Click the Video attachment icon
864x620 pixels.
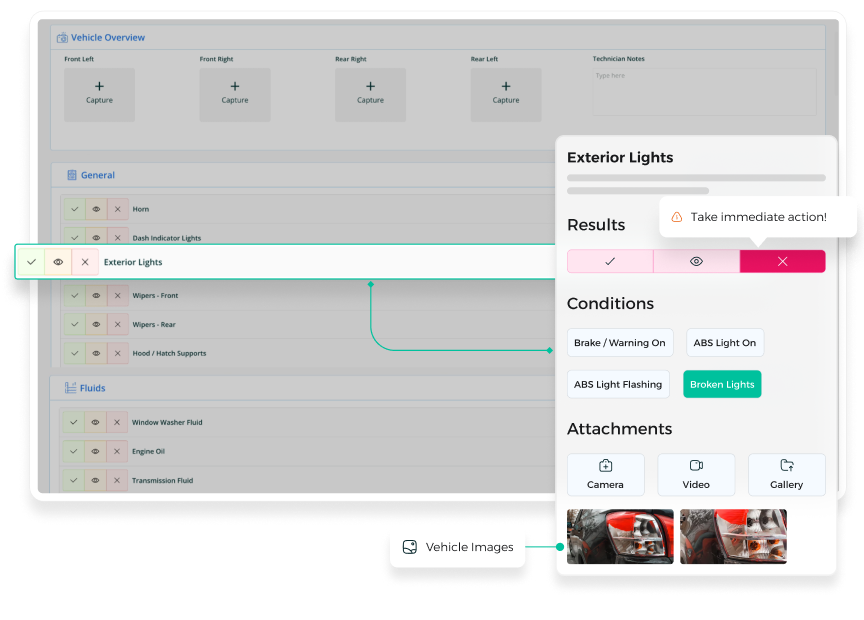(696, 466)
